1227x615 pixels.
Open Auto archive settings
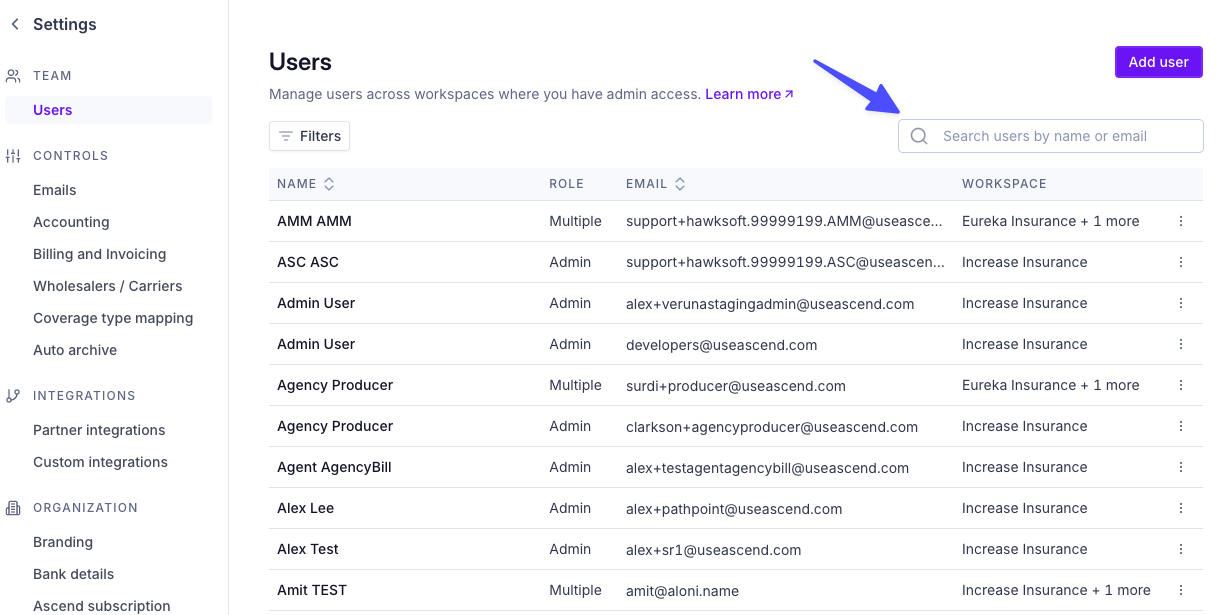pos(75,350)
